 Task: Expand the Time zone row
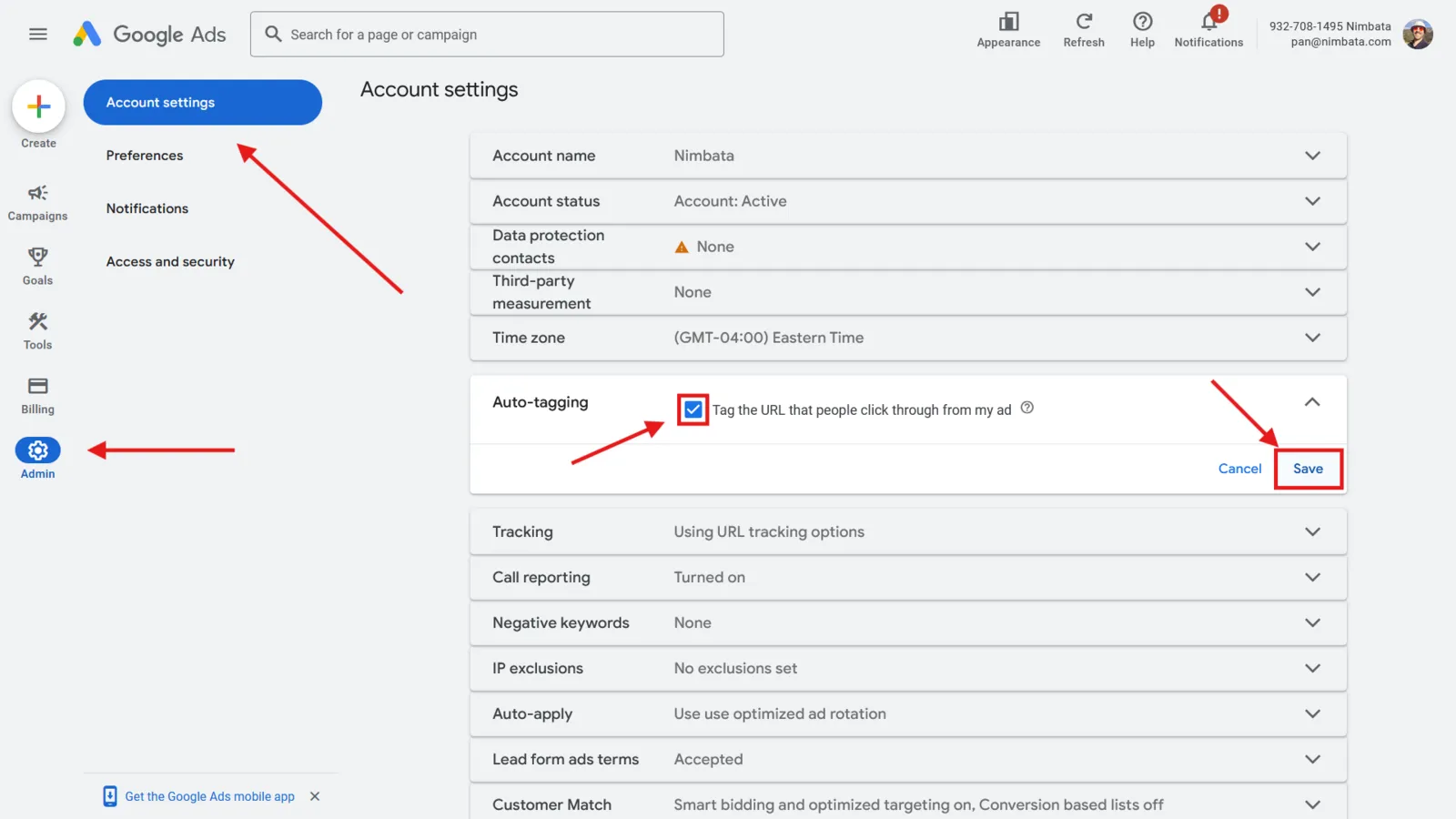point(908,338)
